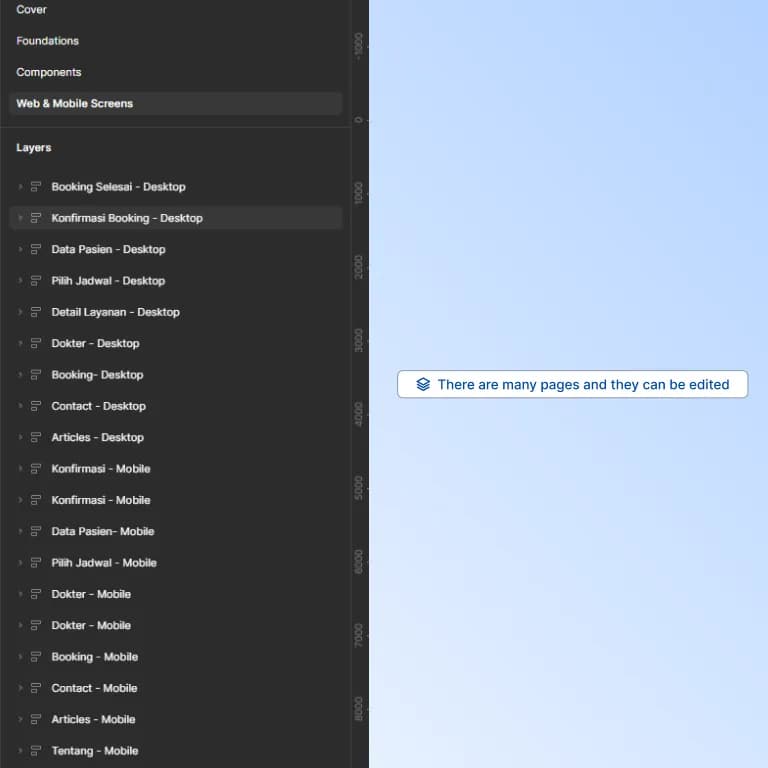Select the 'Data Pasien- Mobile' layer name

(x=103, y=531)
